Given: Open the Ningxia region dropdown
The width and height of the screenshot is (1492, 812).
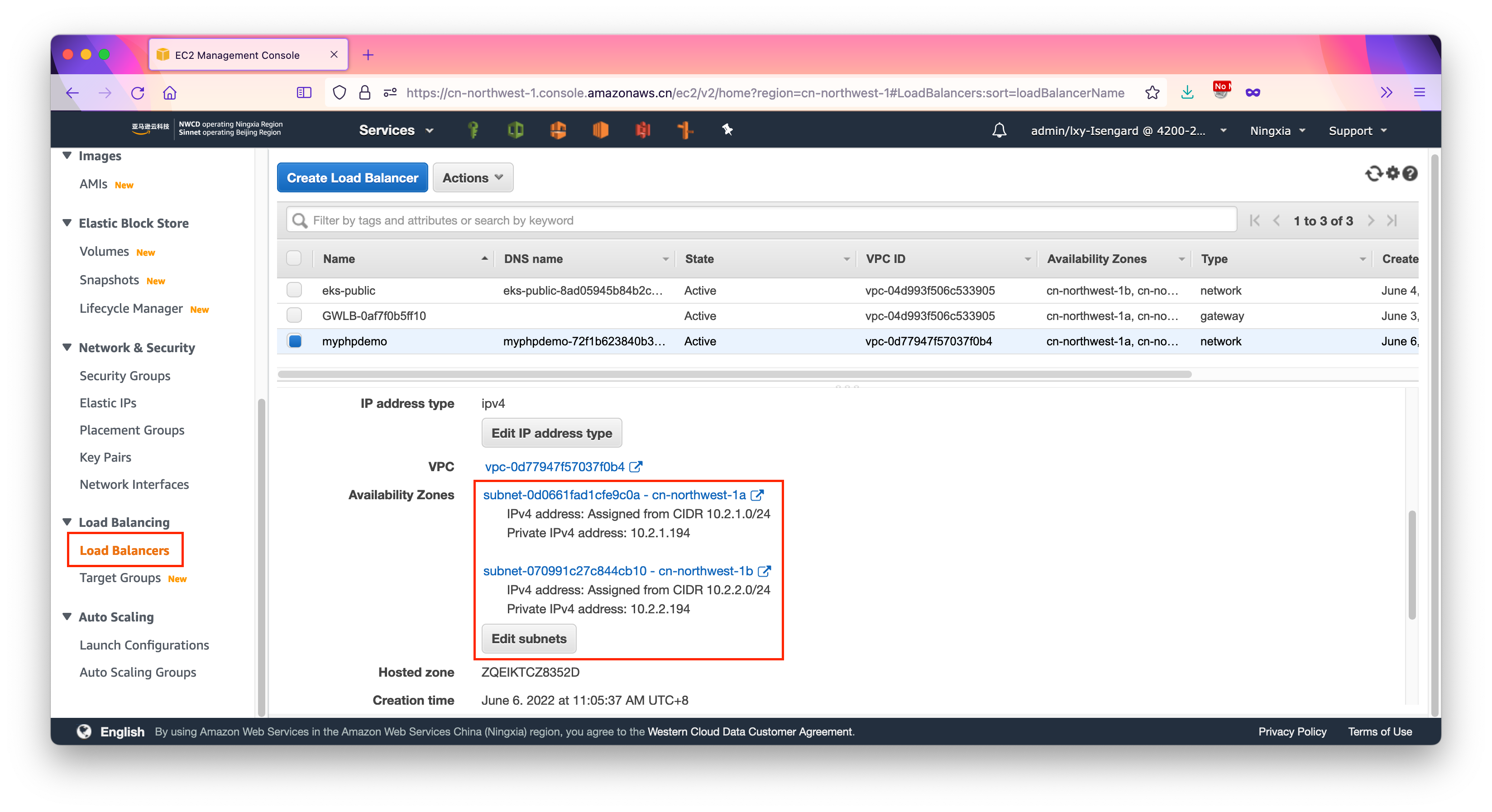Looking at the screenshot, I should pos(1277,130).
